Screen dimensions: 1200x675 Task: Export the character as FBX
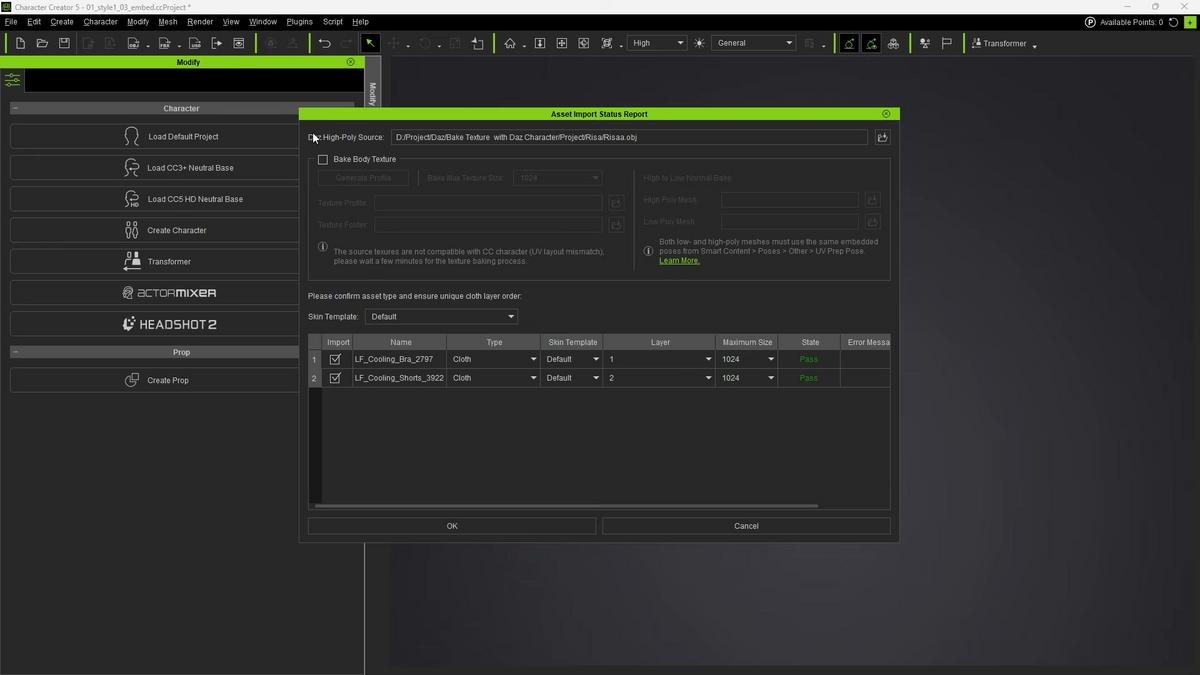pyautogui.click(x=166, y=43)
